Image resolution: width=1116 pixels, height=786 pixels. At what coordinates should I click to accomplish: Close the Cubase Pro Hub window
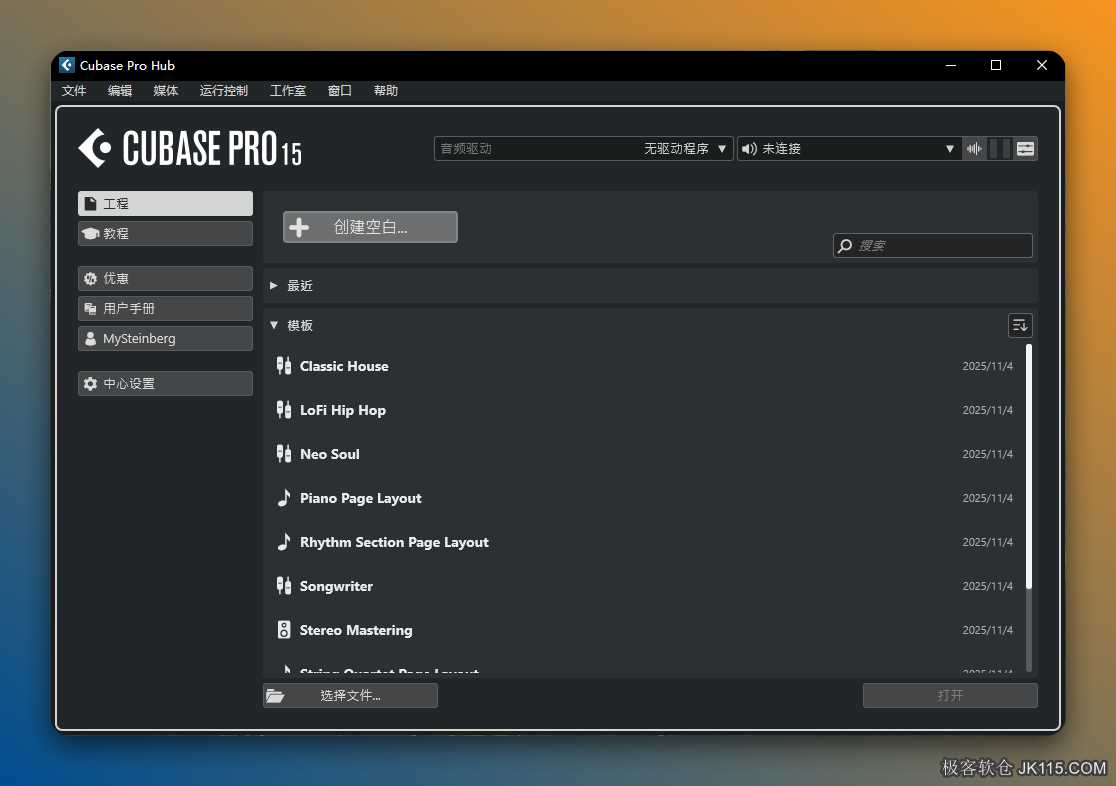click(x=1041, y=65)
